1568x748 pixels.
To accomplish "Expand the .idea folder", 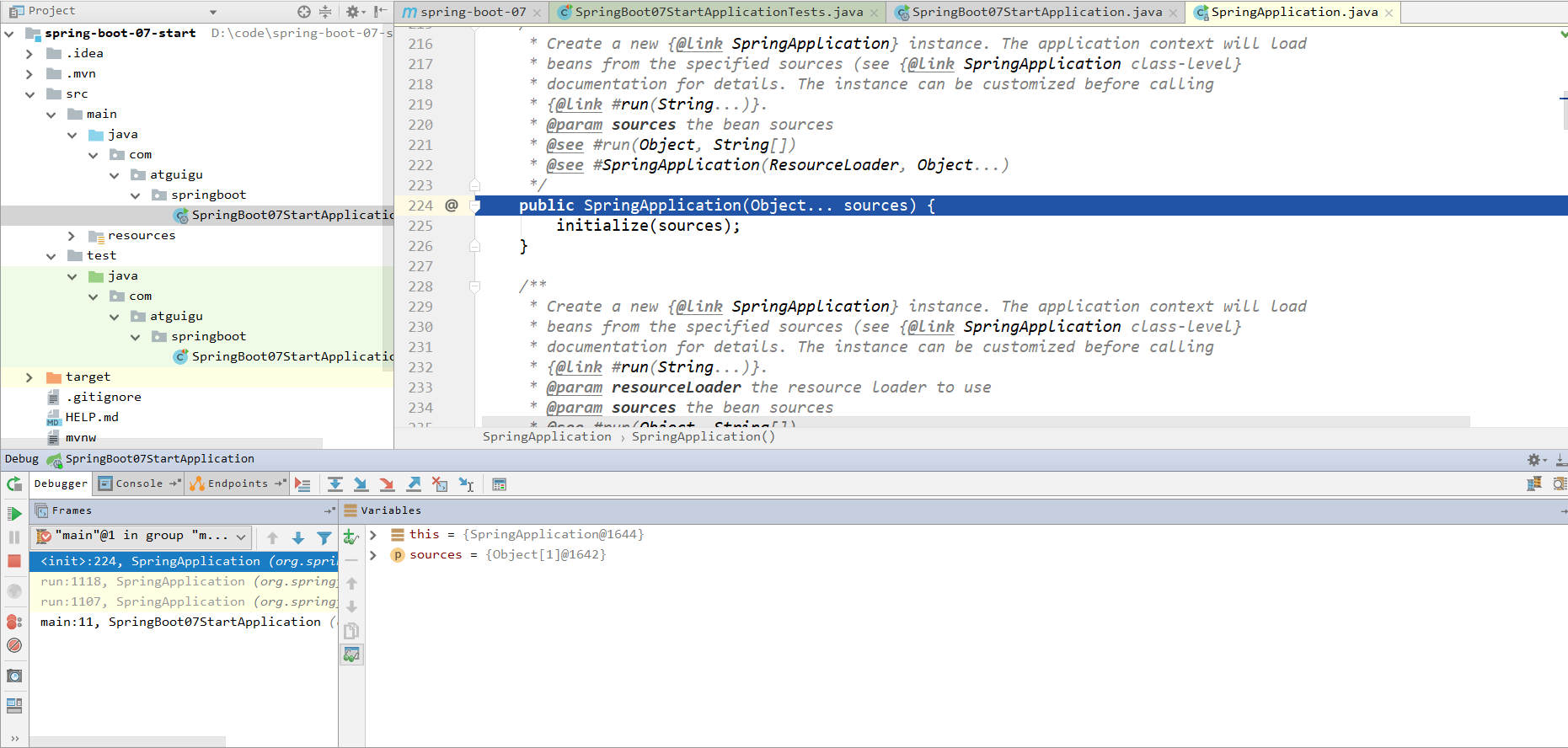I will [x=29, y=54].
